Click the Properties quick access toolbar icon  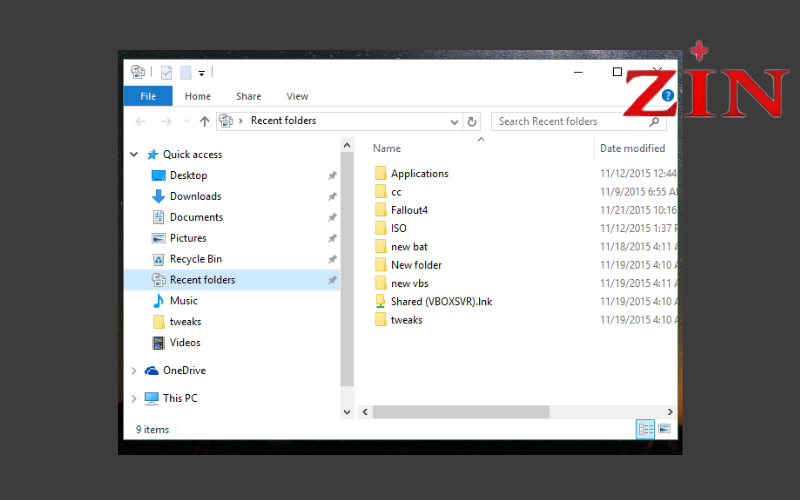(166, 72)
